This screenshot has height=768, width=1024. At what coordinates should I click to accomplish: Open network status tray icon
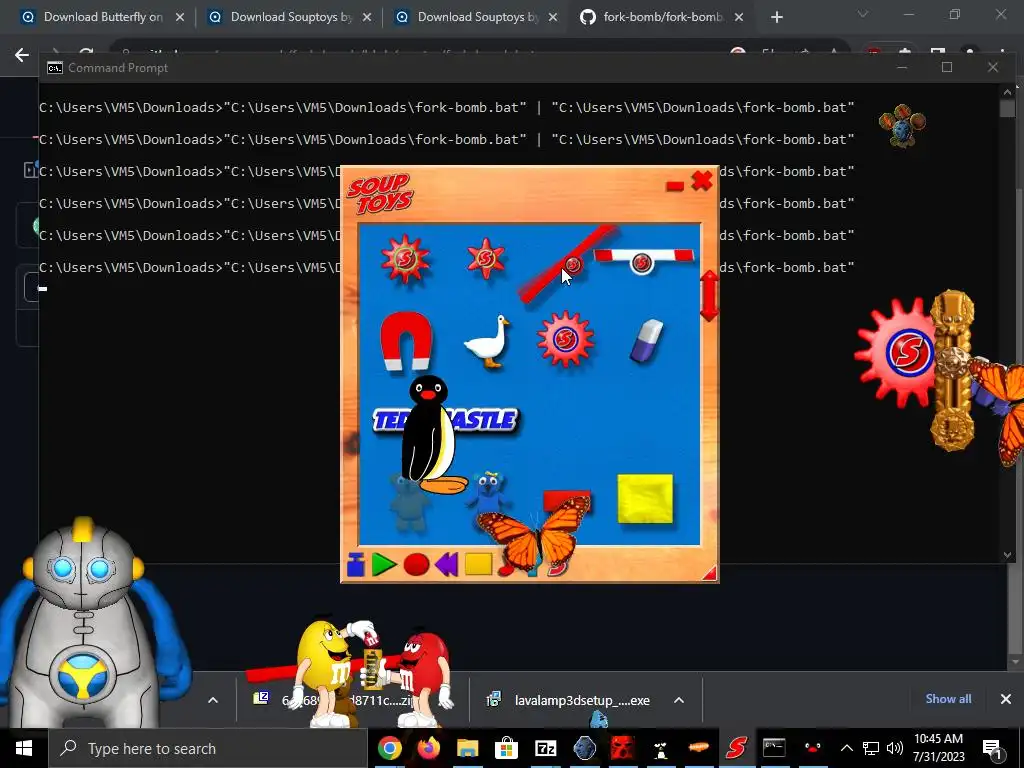click(871, 748)
